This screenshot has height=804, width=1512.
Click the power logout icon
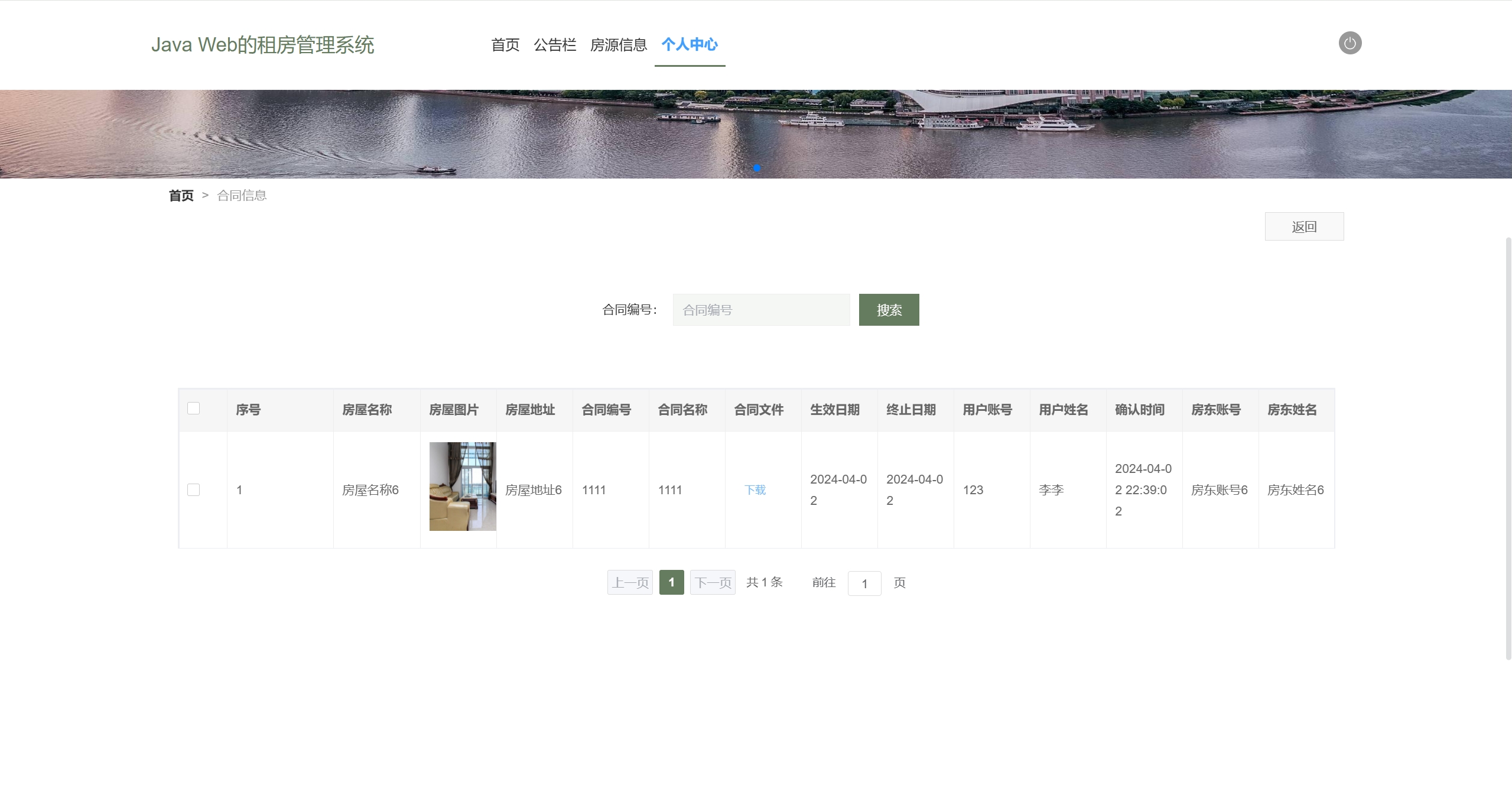(x=1350, y=43)
